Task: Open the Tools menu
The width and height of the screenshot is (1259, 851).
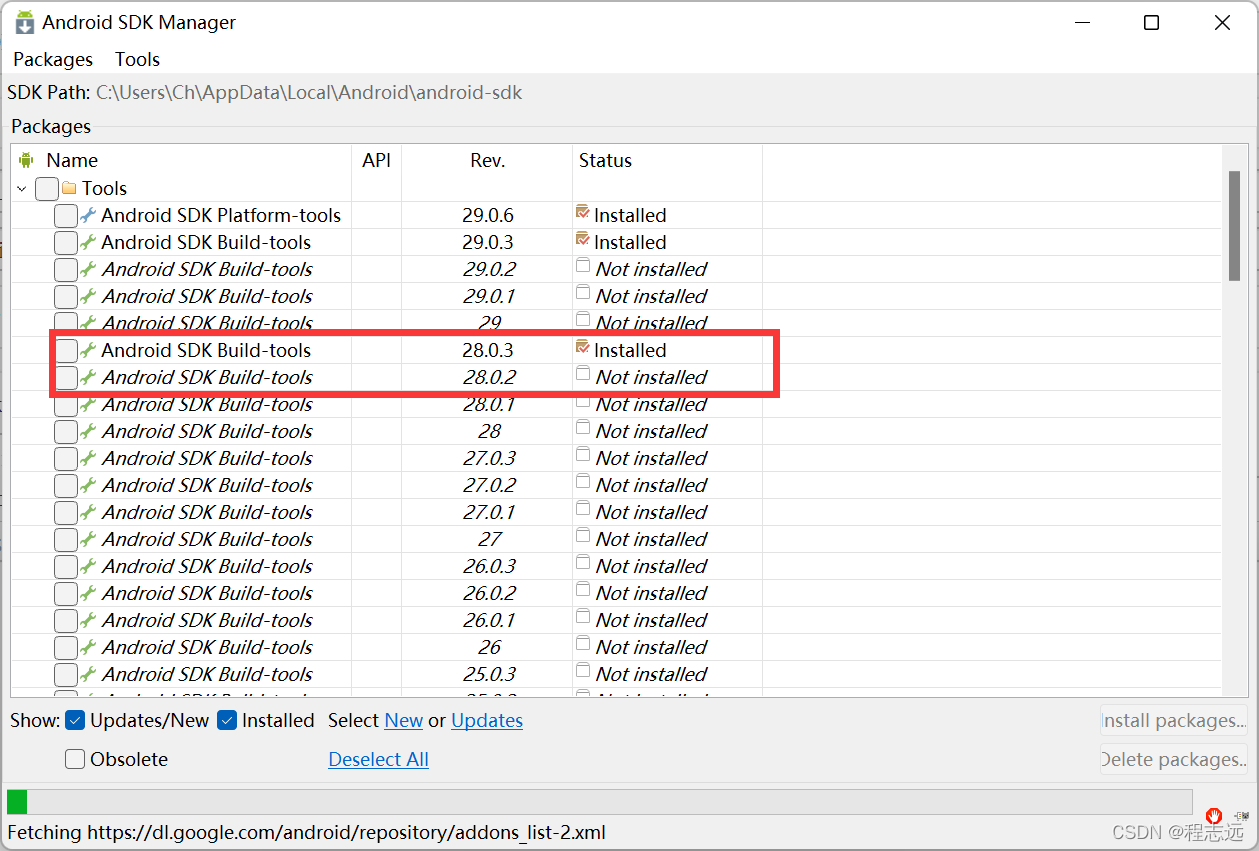Action: [137, 59]
